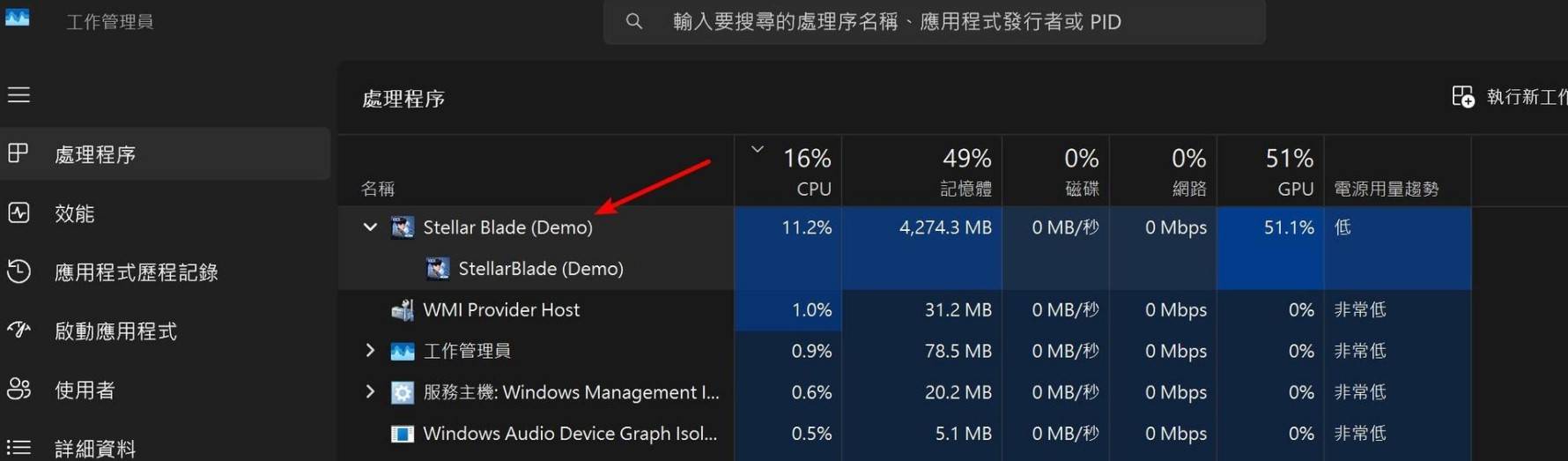The width and height of the screenshot is (1568, 461).
Task: Sort processes by 記憶體 memory column
Action: tap(921, 171)
